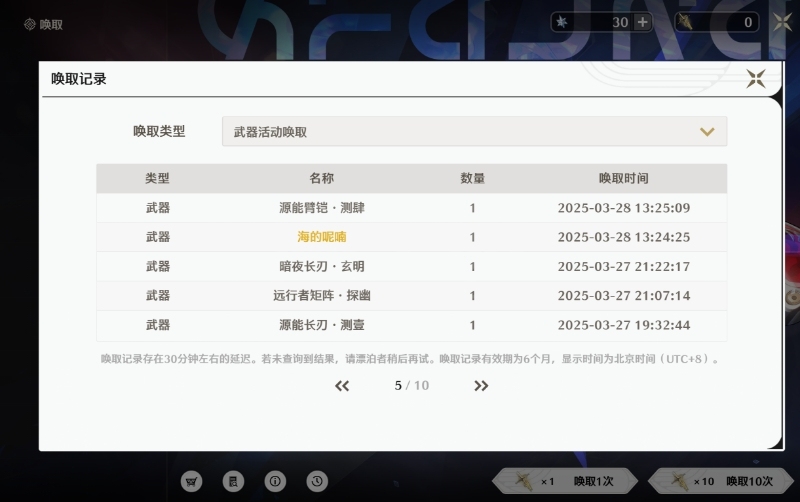800x502 pixels.
Task: Go to the next records page
Action: coord(481,386)
